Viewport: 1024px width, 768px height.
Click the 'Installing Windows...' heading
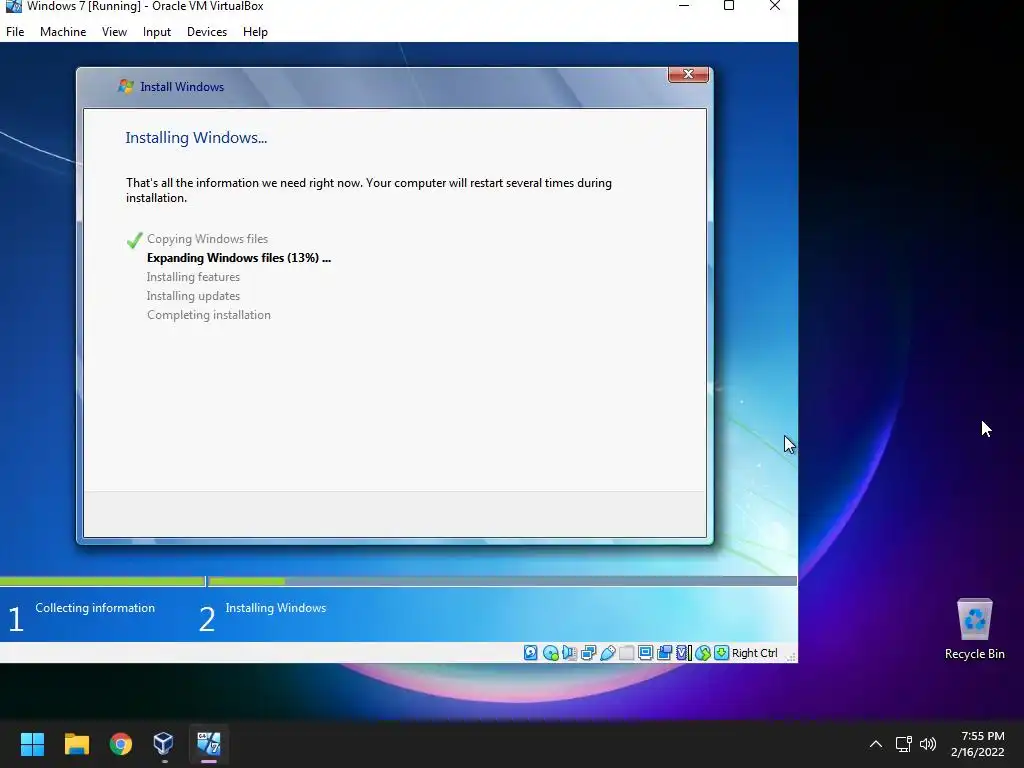coord(196,138)
